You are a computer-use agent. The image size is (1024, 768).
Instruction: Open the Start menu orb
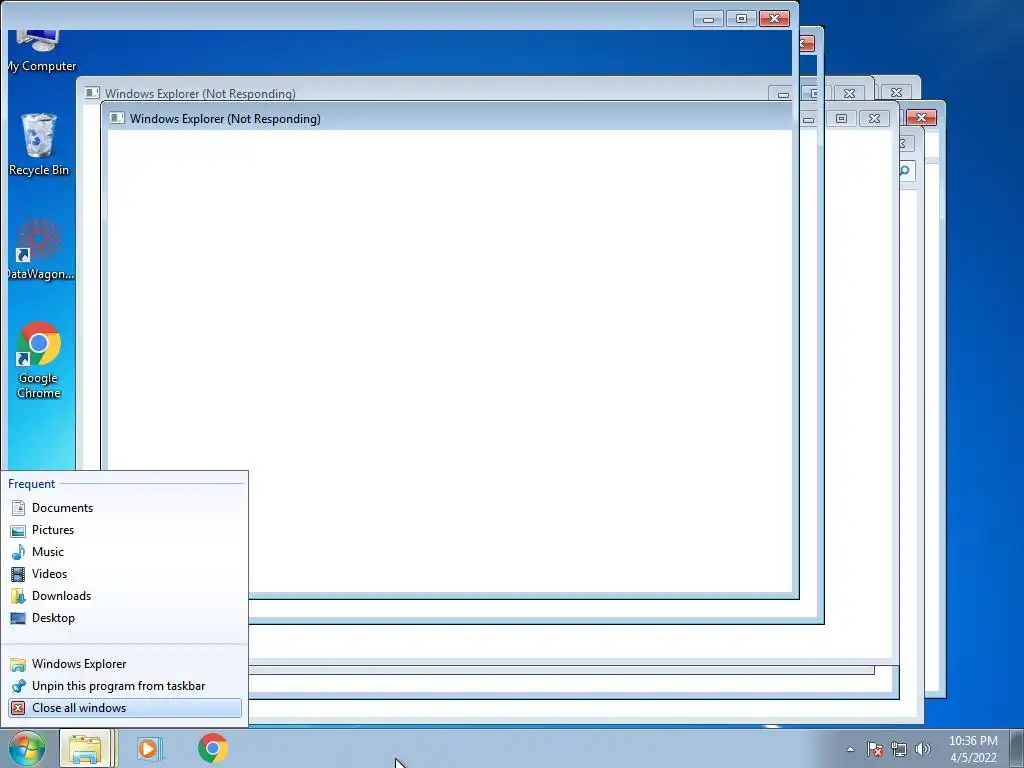pyautogui.click(x=27, y=748)
